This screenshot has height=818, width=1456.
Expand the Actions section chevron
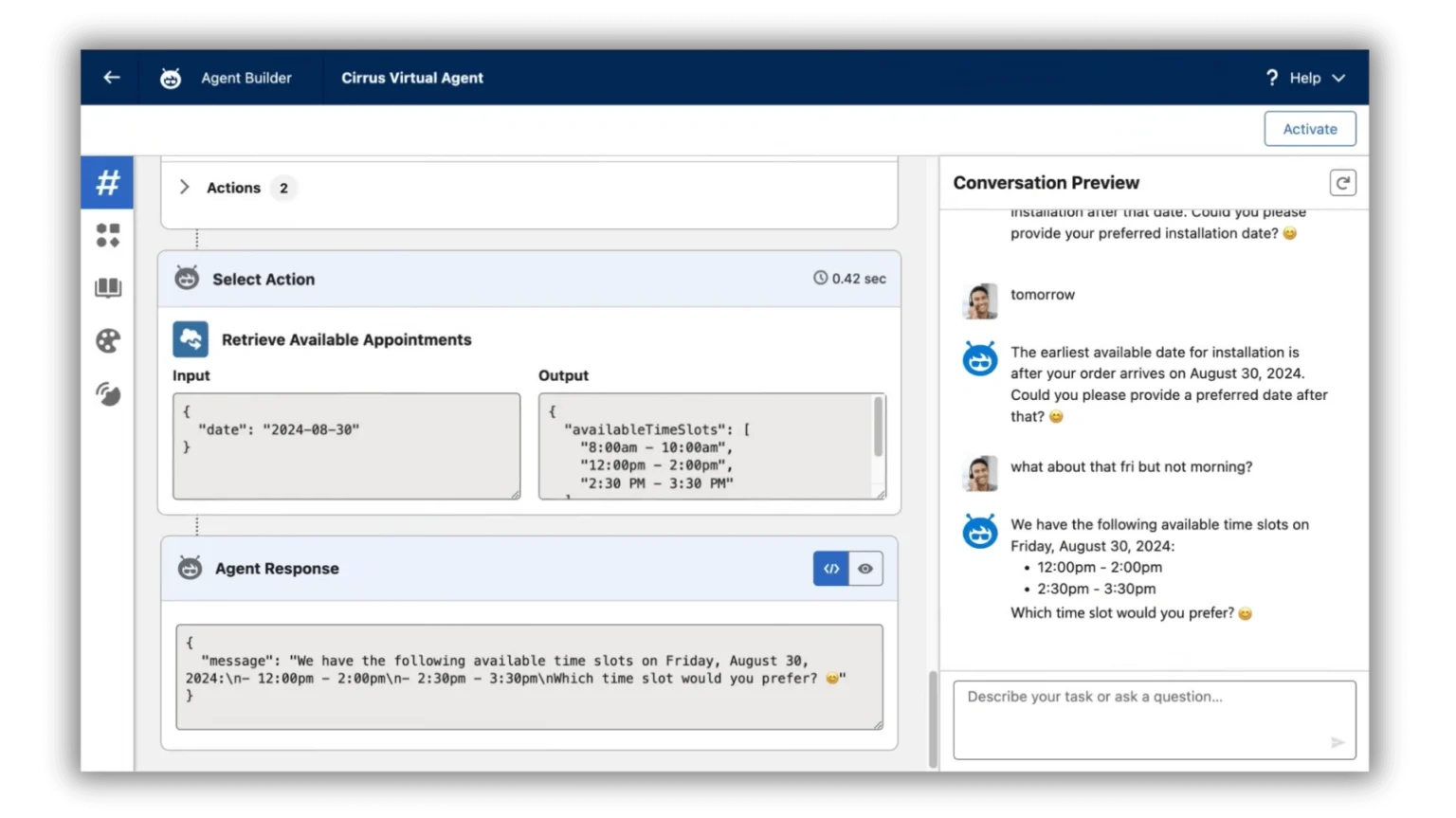(185, 188)
